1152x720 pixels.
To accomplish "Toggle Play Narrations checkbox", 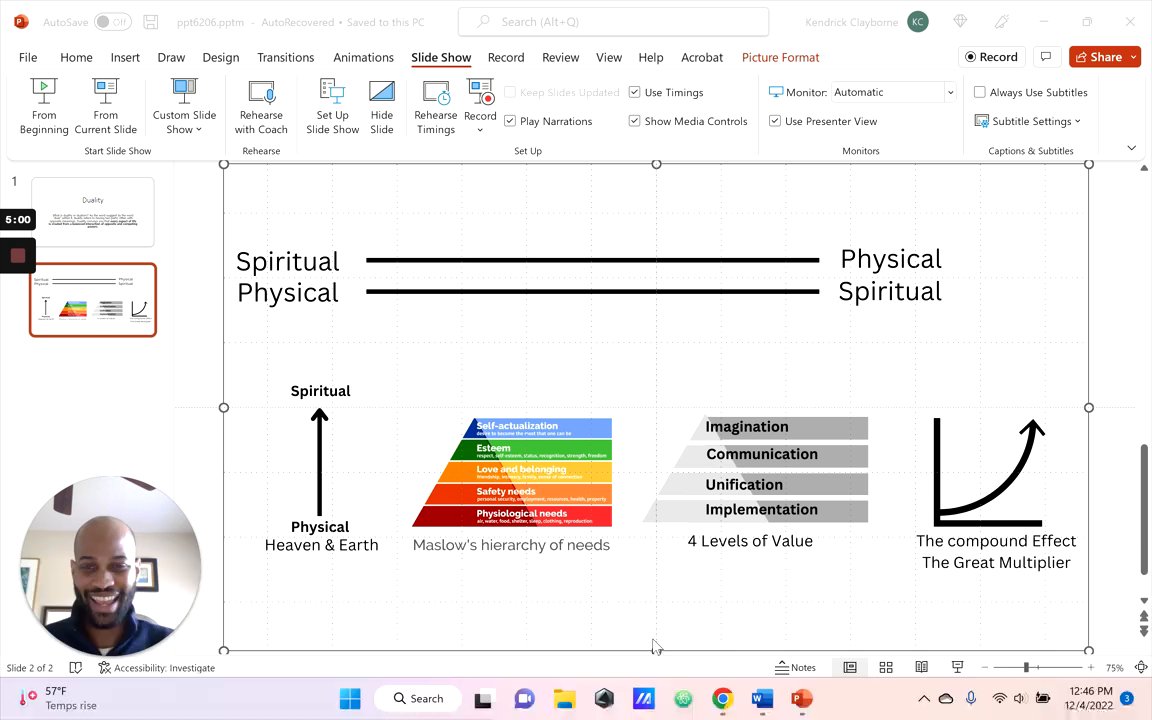I will coord(510,120).
